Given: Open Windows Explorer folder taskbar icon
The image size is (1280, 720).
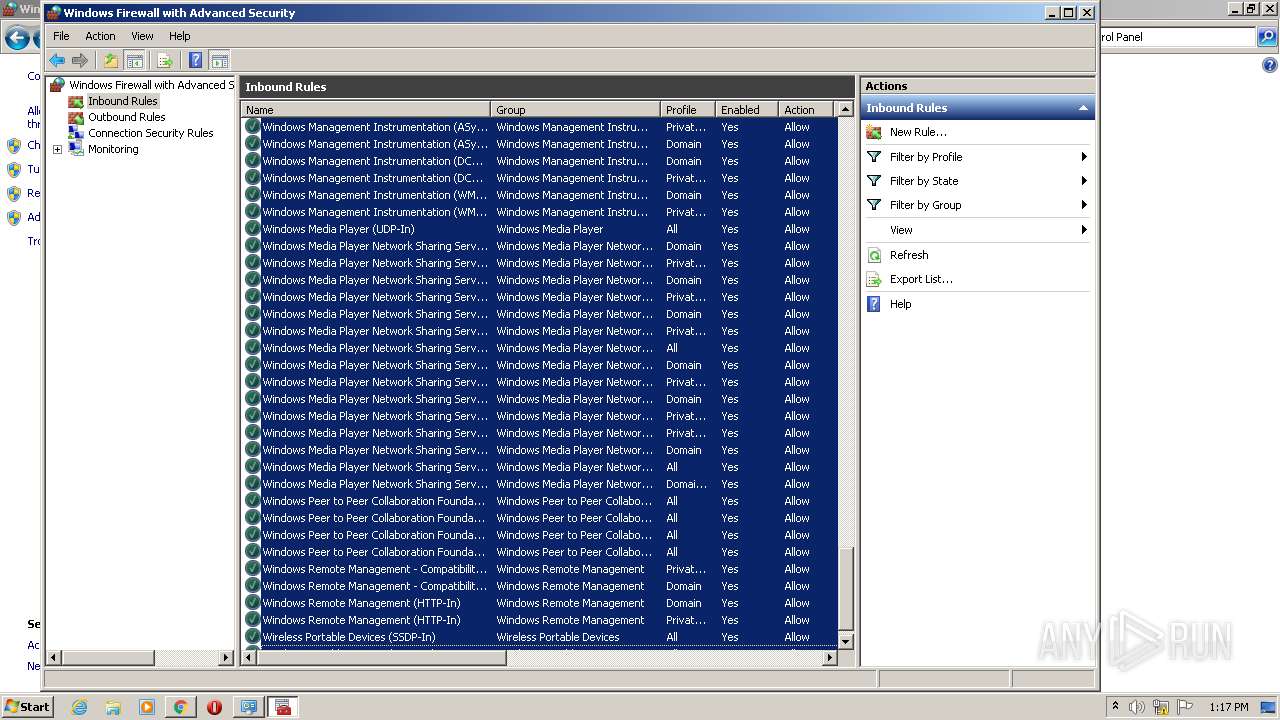Looking at the screenshot, I should [113, 707].
